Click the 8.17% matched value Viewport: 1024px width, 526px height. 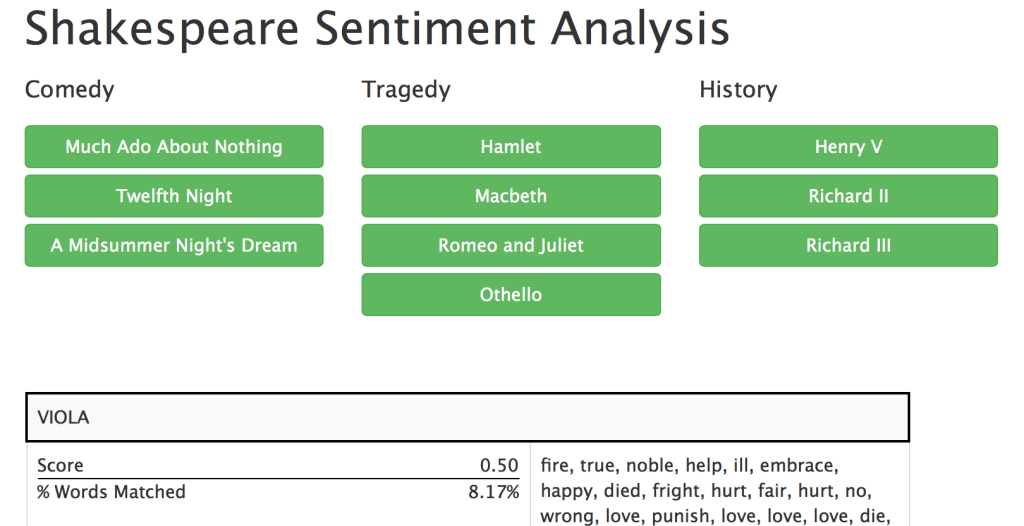(x=494, y=491)
